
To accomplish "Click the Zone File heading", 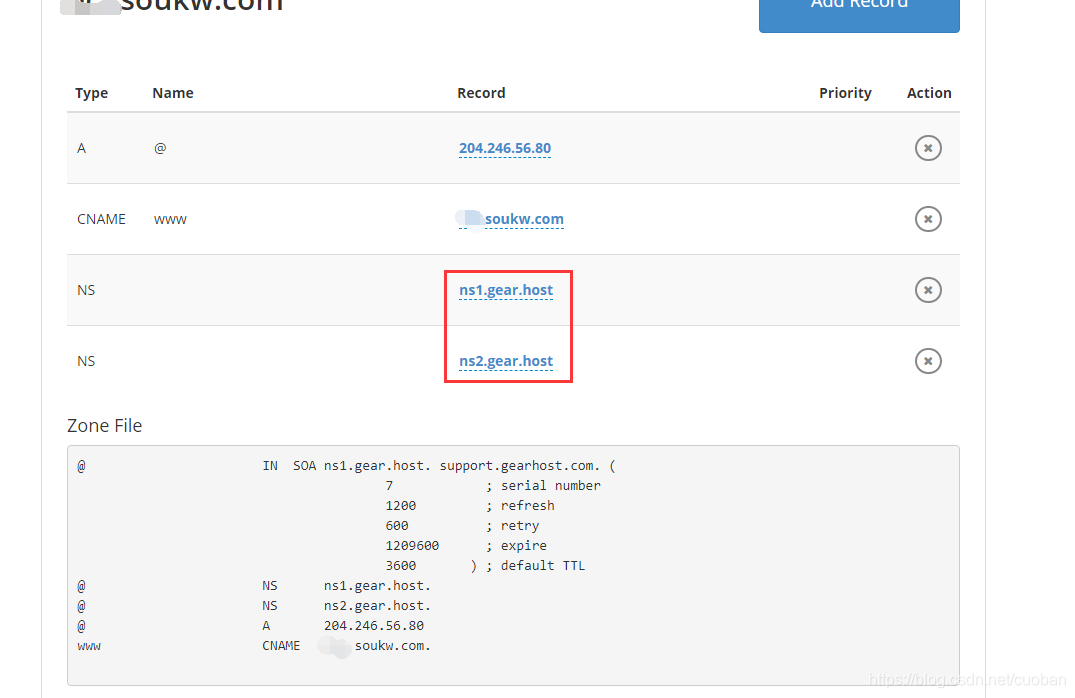I will point(104,426).
